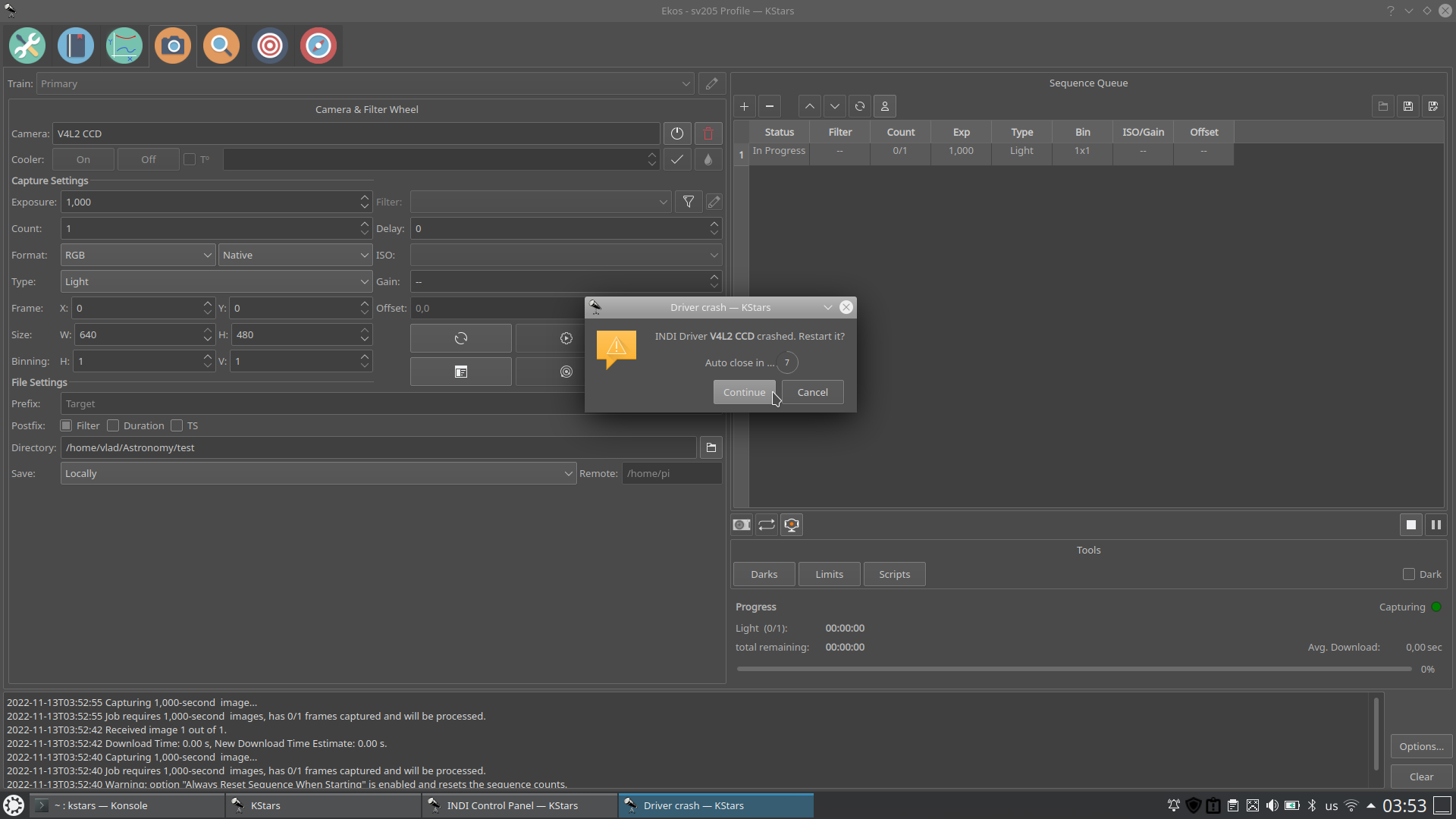1456x819 pixels.
Task: Click the reset sequence status icon
Action: coord(860,107)
